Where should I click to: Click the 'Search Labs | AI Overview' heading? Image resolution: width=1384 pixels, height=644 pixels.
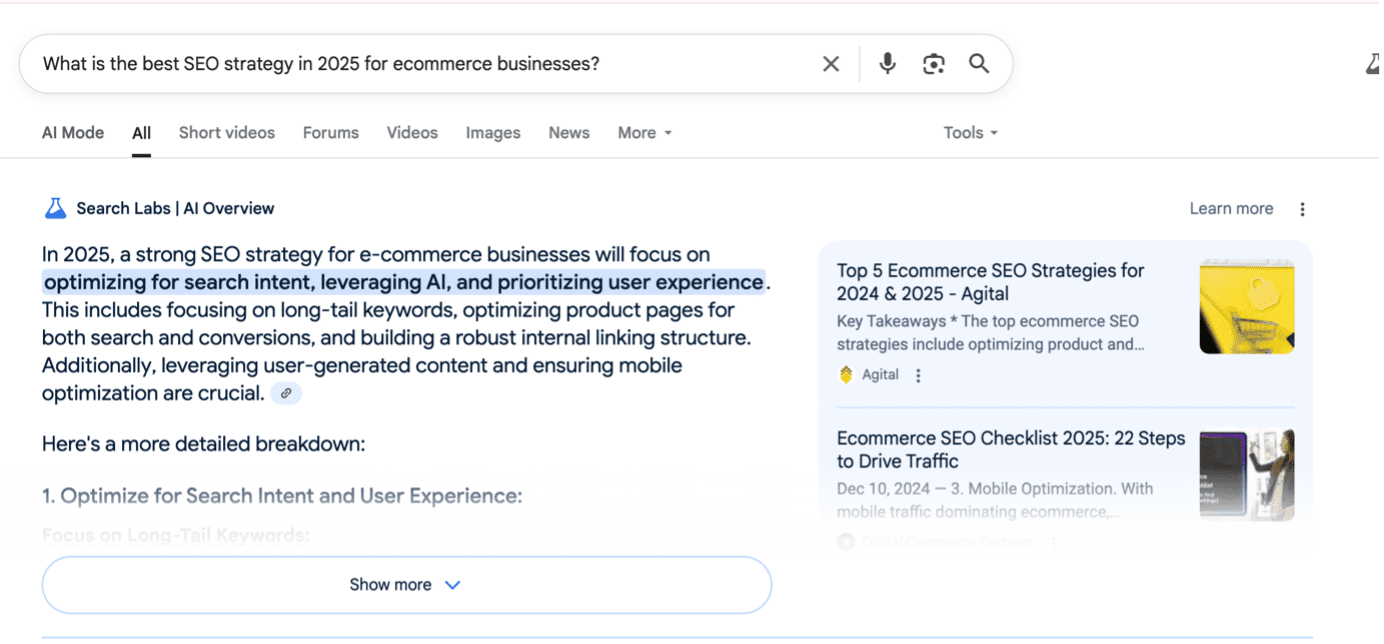coord(175,209)
